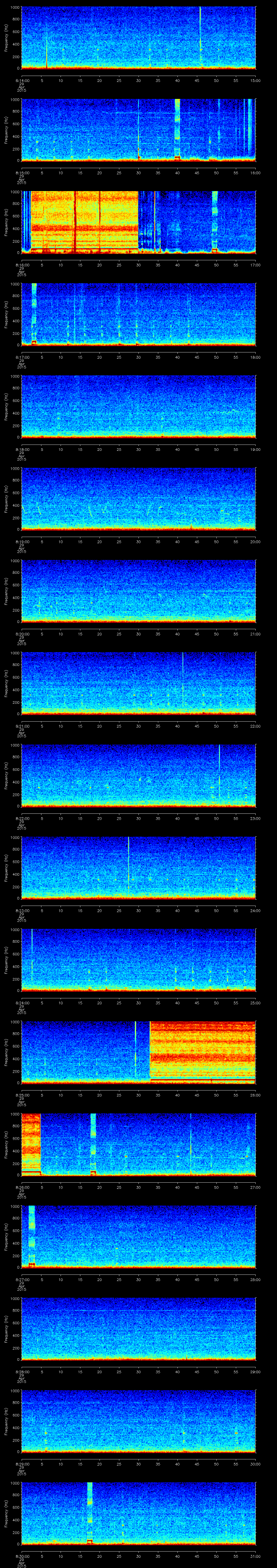The width and height of the screenshot is (277, 1568).
Task: Select the spectrogram panel starting at 8:15:00
Action: coord(138,130)
